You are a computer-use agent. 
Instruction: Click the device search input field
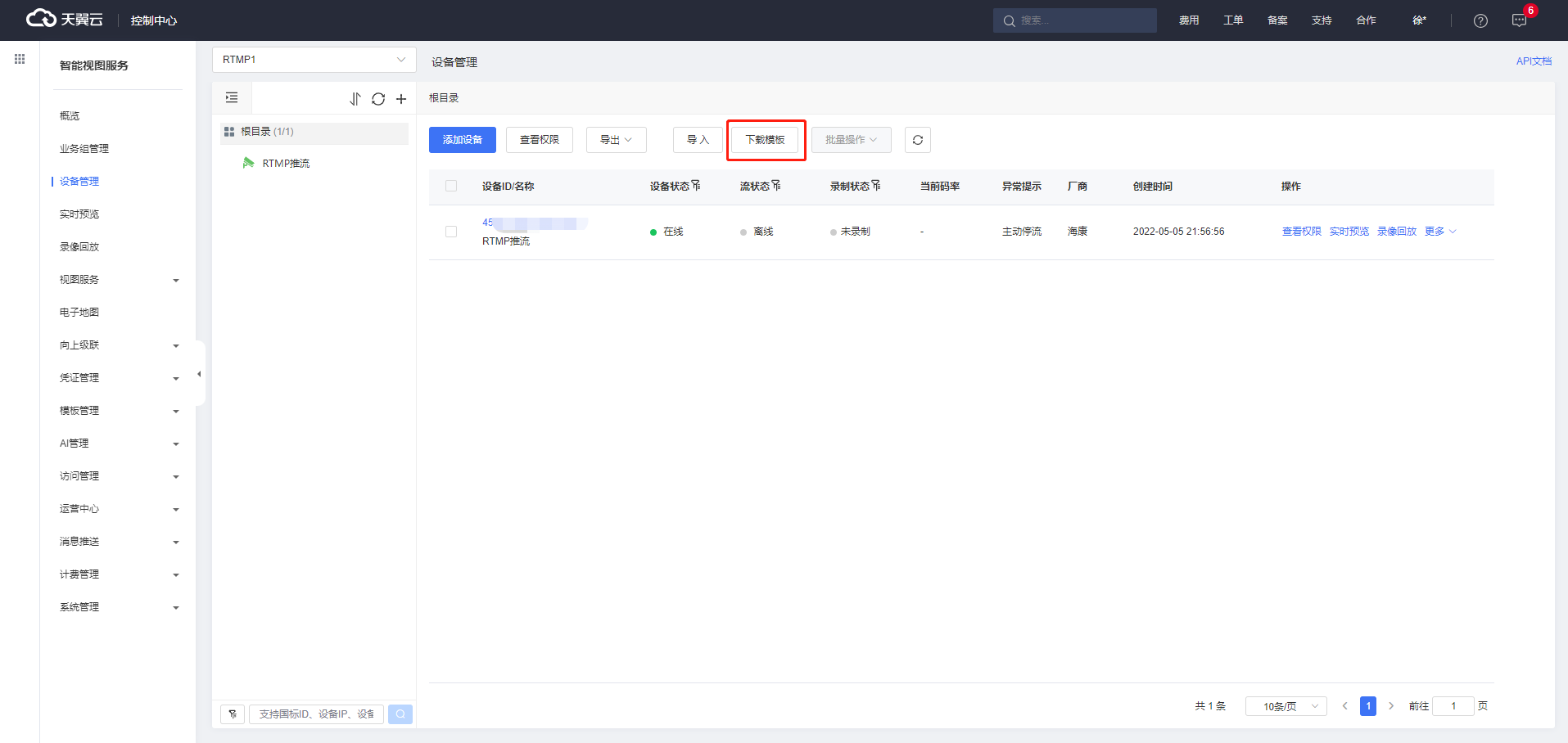click(316, 714)
